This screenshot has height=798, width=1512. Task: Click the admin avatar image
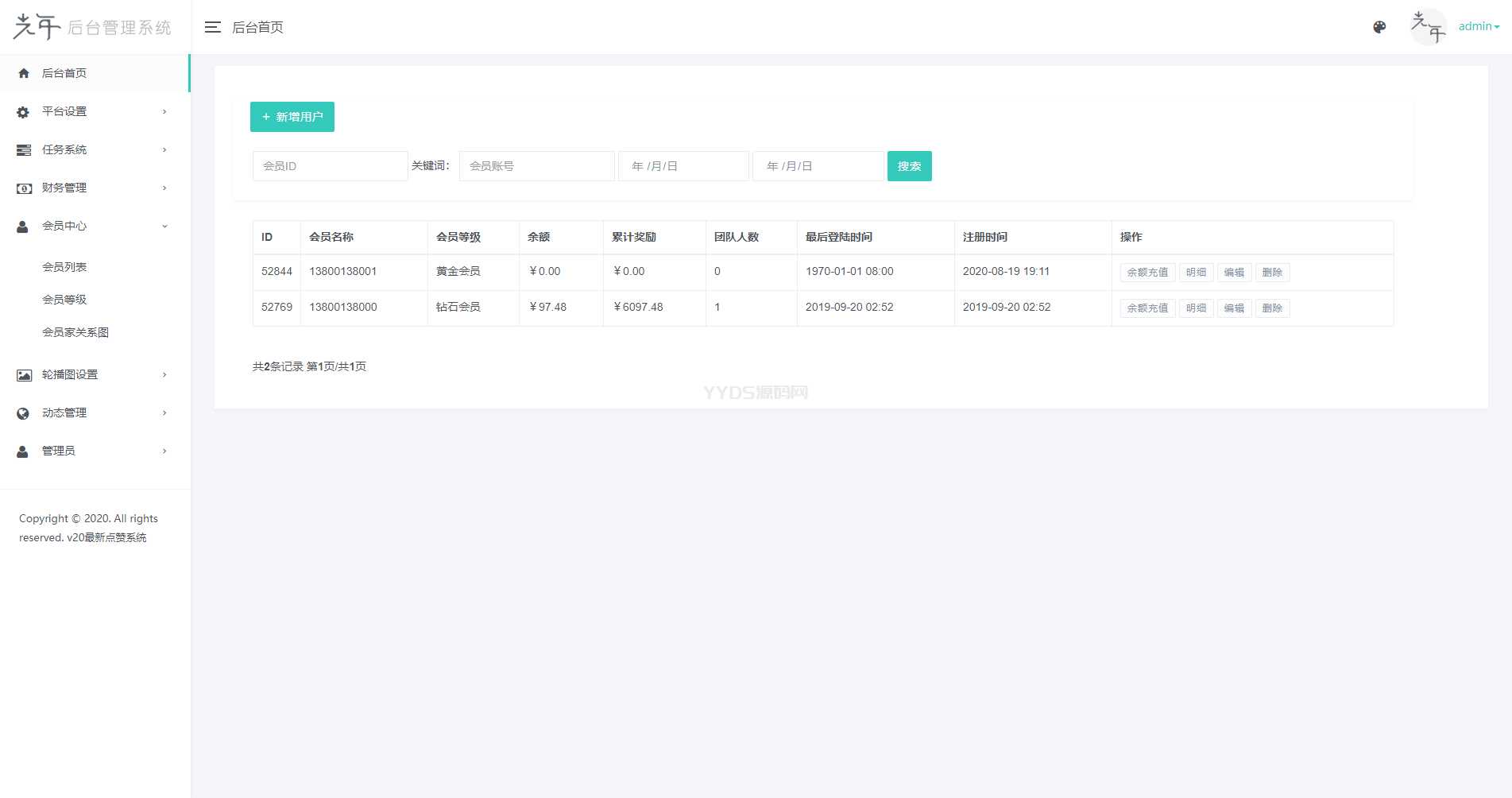coord(1428,27)
